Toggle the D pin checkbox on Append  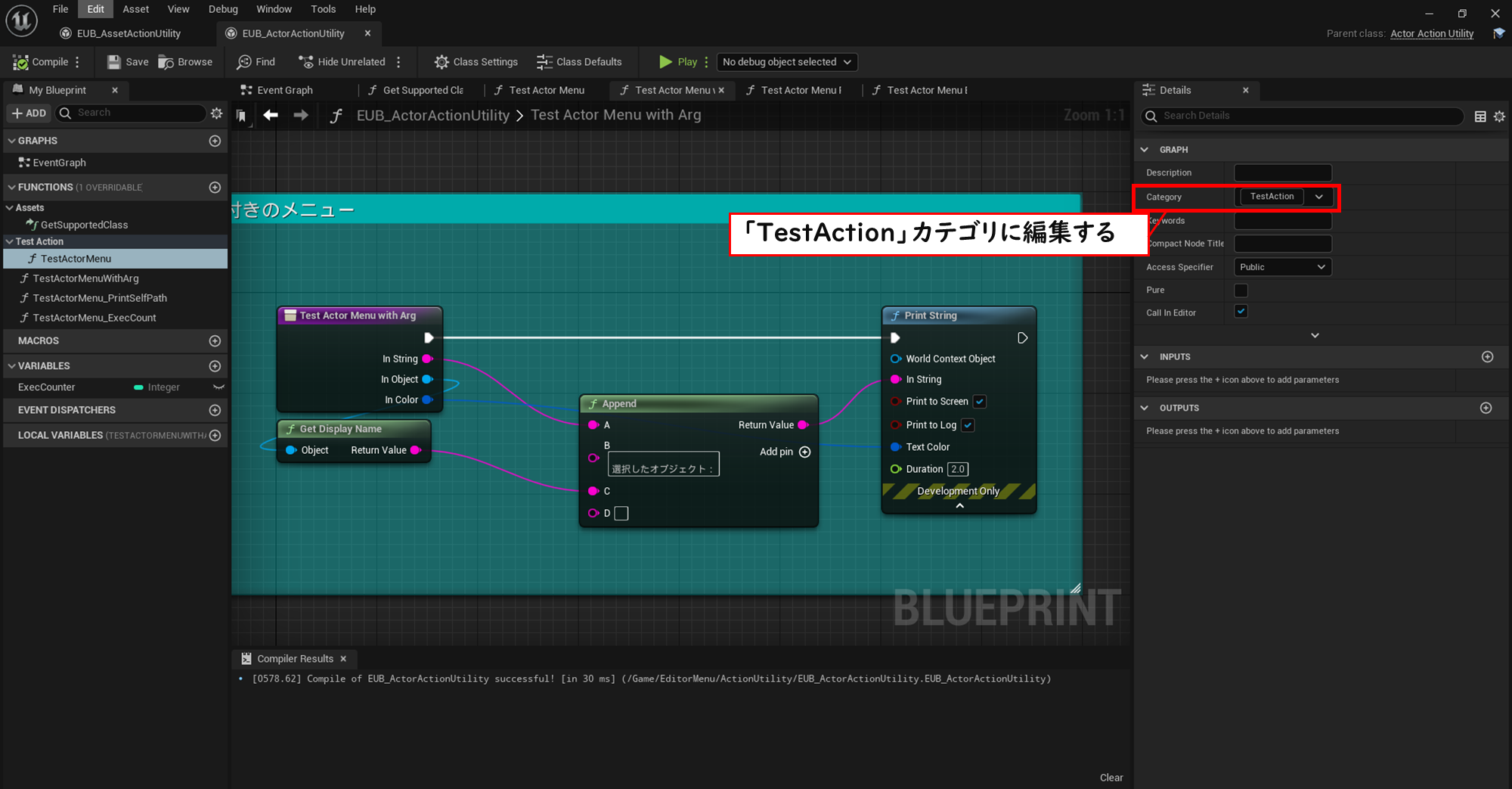coord(621,514)
